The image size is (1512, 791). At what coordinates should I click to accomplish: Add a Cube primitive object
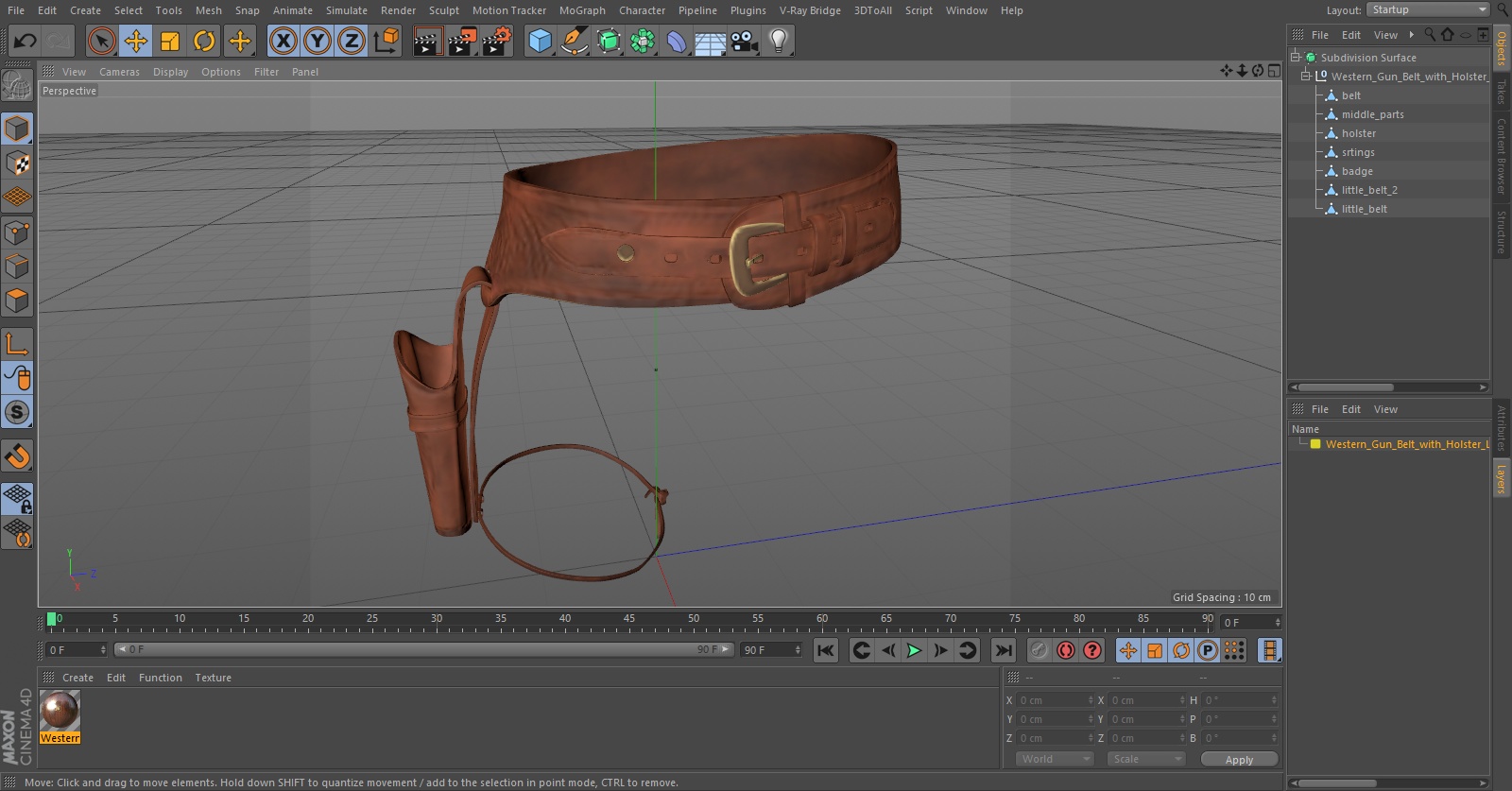[x=540, y=41]
